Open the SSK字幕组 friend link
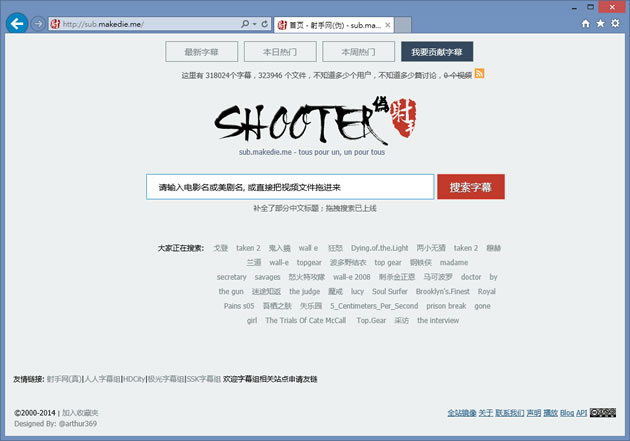Screen dimensions: 630x441 (204, 379)
